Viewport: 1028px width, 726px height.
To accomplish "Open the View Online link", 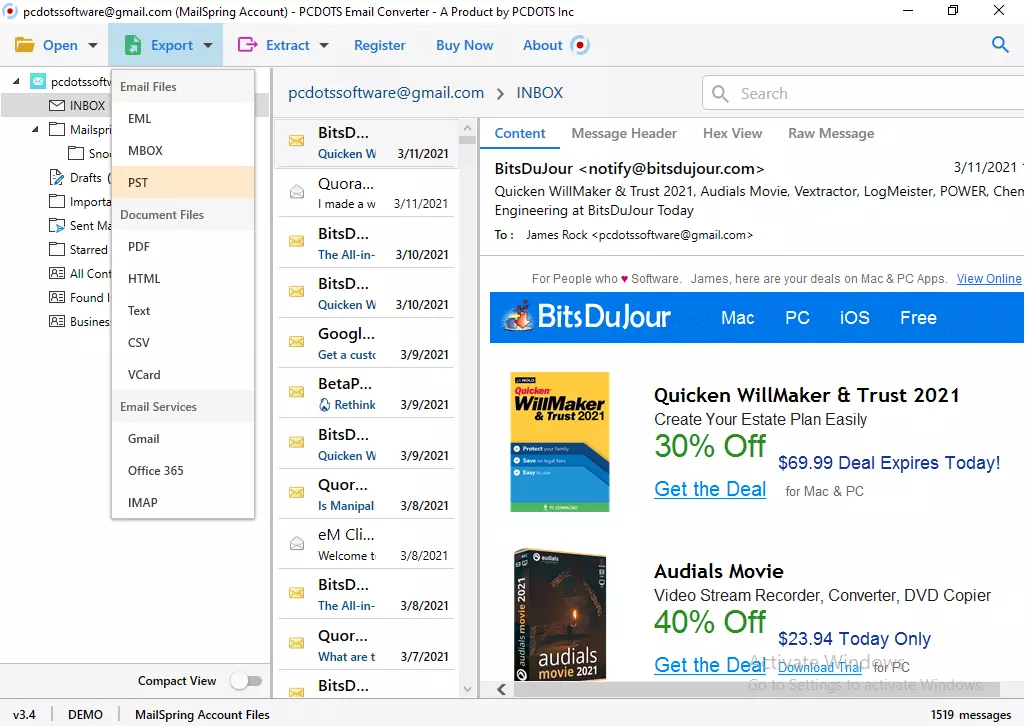I will (989, 279).
